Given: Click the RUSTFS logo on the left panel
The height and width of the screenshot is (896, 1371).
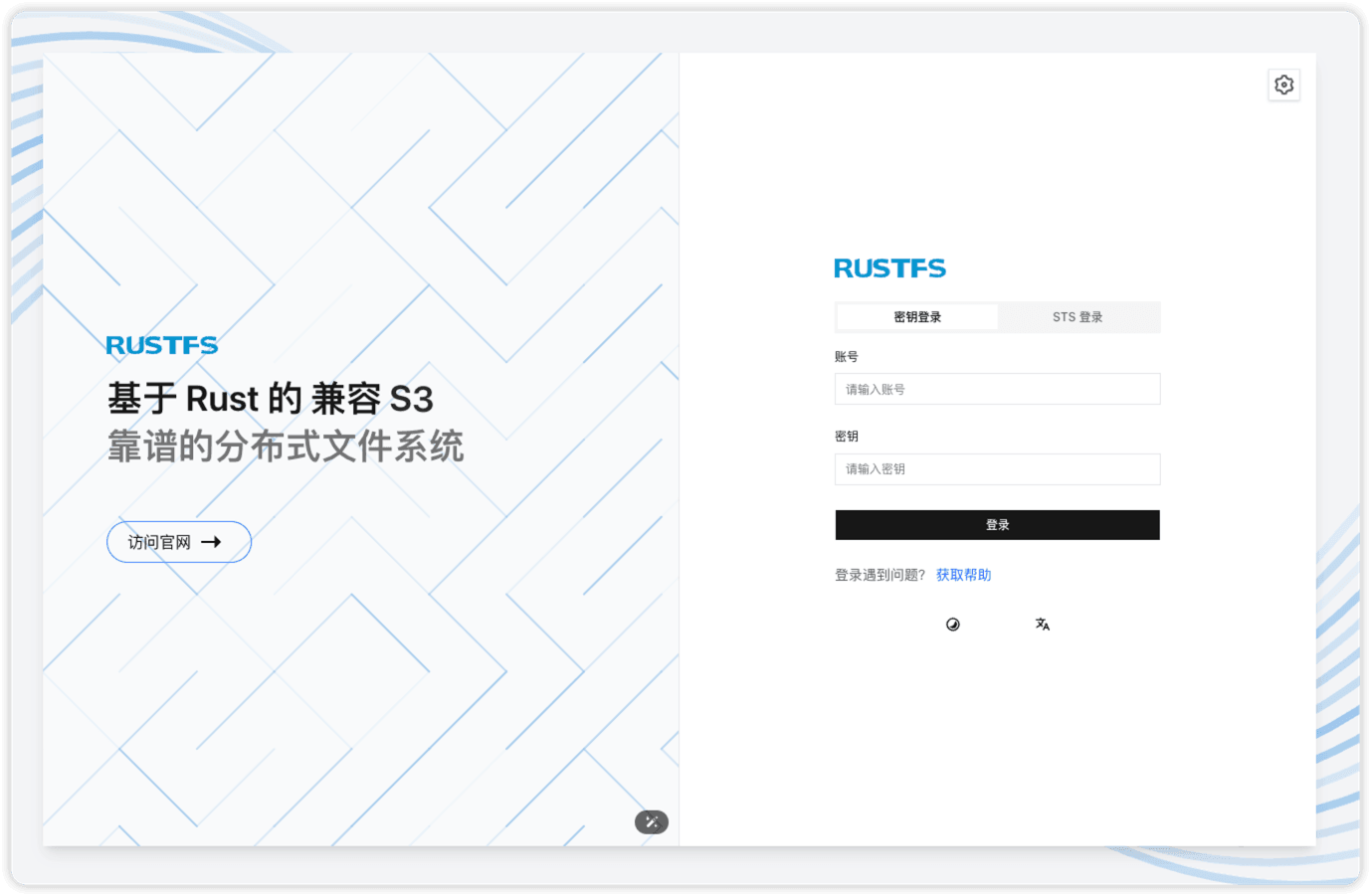Looking at the screenshot, I should [161, 344].
